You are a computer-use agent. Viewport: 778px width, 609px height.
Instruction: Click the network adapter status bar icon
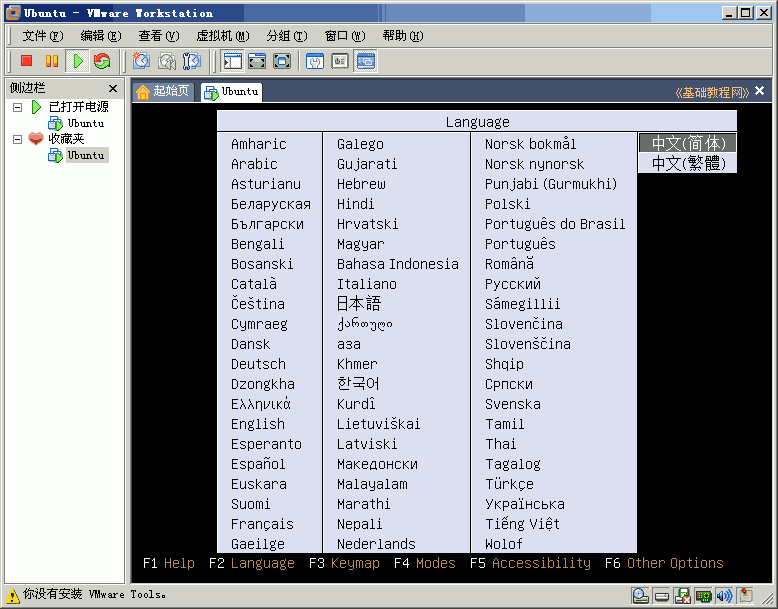[x=703, y=595]
